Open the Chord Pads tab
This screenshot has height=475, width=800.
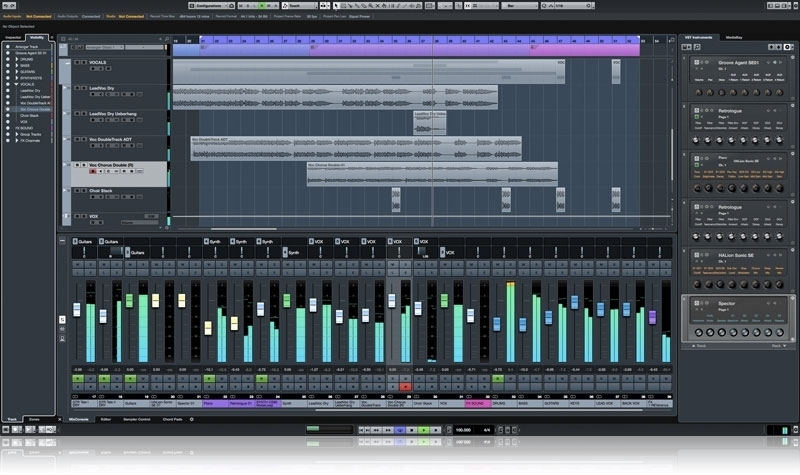point(173,419)
